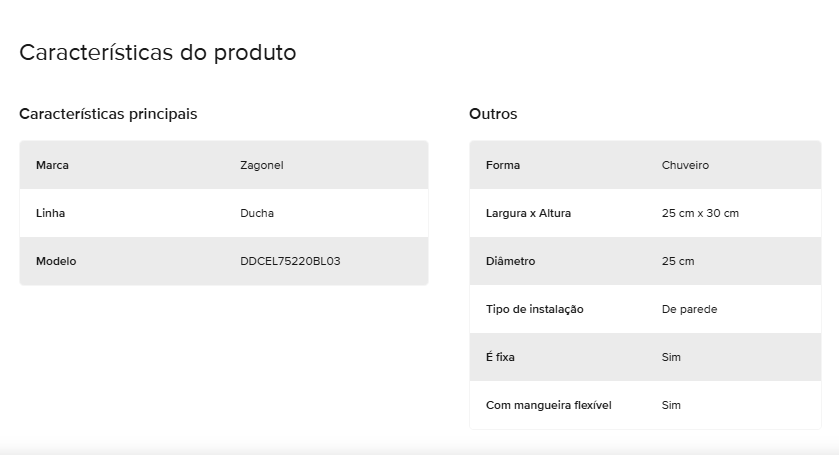
Task: Select the 'Características principais' section title
Action: pos(108,114)
